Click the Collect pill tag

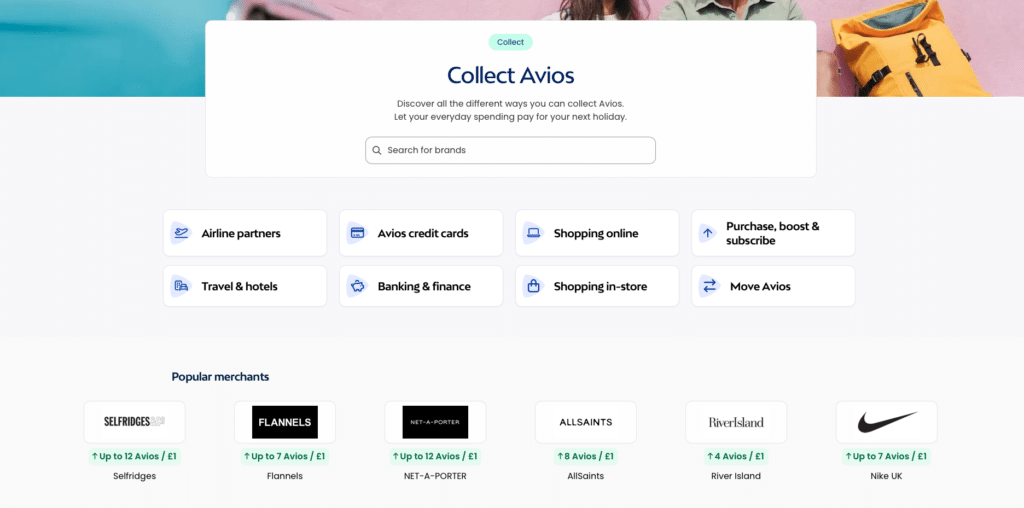tap(510, 42)
